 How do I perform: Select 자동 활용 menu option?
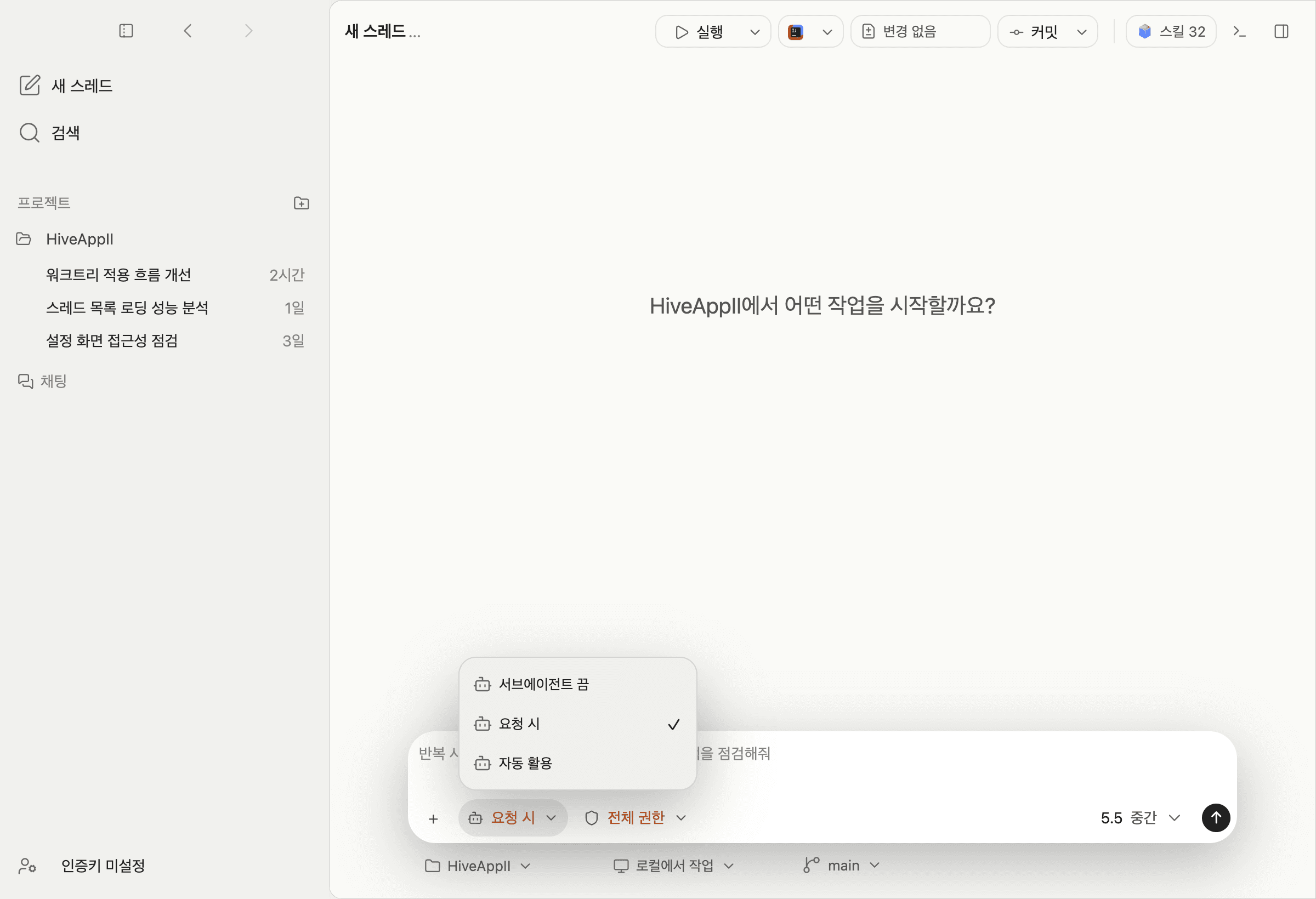577,763
